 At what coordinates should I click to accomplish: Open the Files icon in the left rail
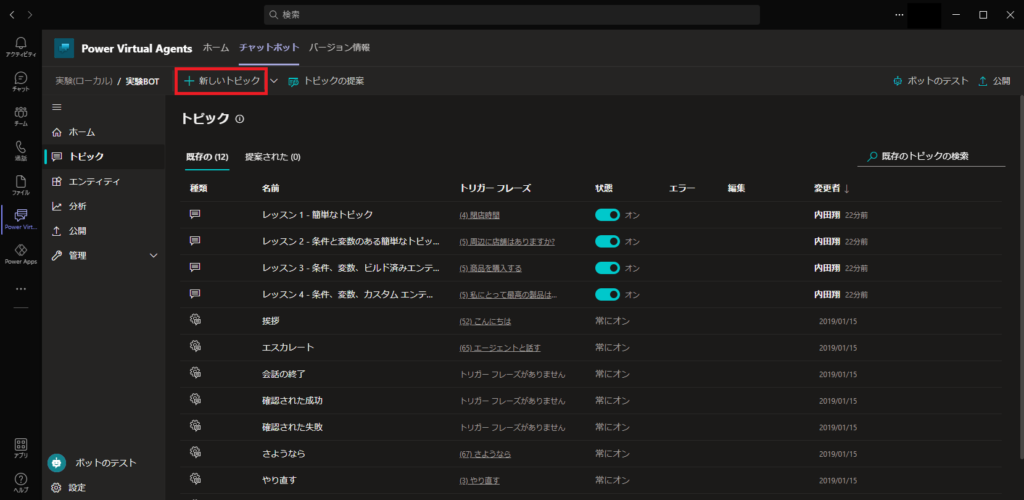pyautogui.click(x=21, y=181)
